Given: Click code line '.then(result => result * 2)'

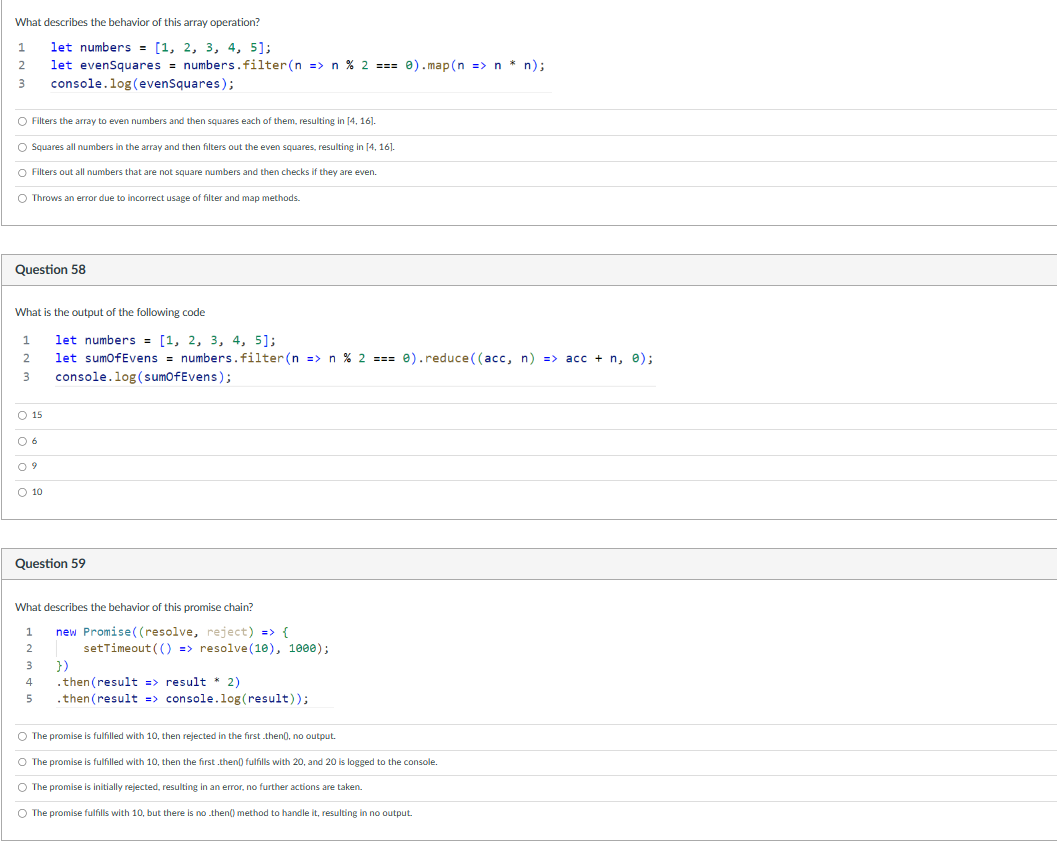Looking at the screenshot, I should 148,682.
